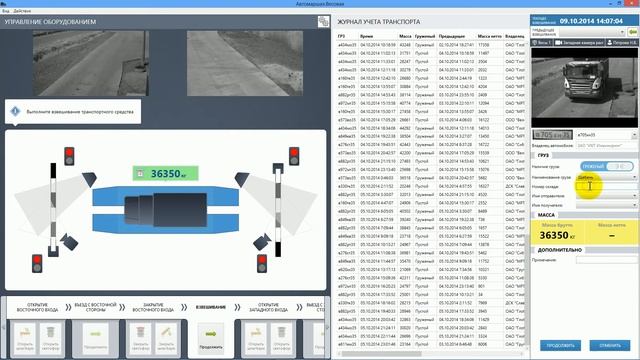The height and width of the screenshot is (360, 640).
Task: Select the upper-right surveillance camera icon
Action: point(242,179)
